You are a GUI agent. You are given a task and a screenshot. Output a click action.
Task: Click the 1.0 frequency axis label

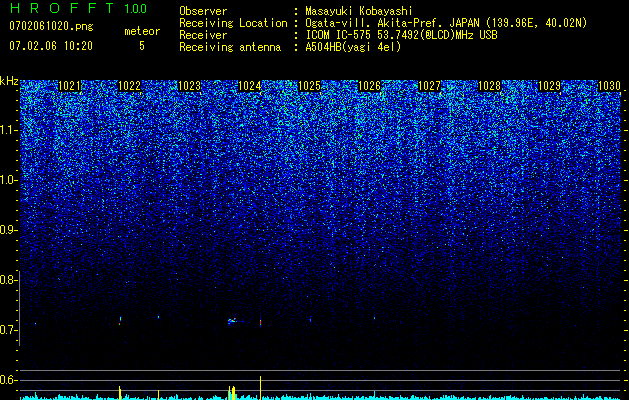click(x=8, y=180)
